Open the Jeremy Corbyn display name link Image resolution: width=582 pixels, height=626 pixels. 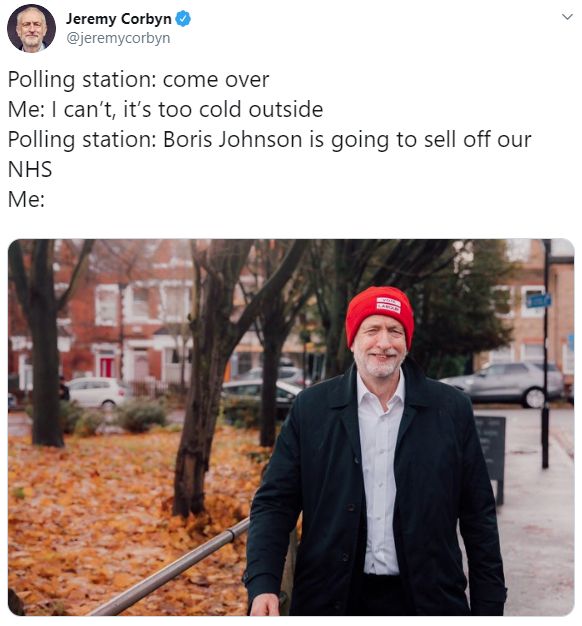coord(118,19)
